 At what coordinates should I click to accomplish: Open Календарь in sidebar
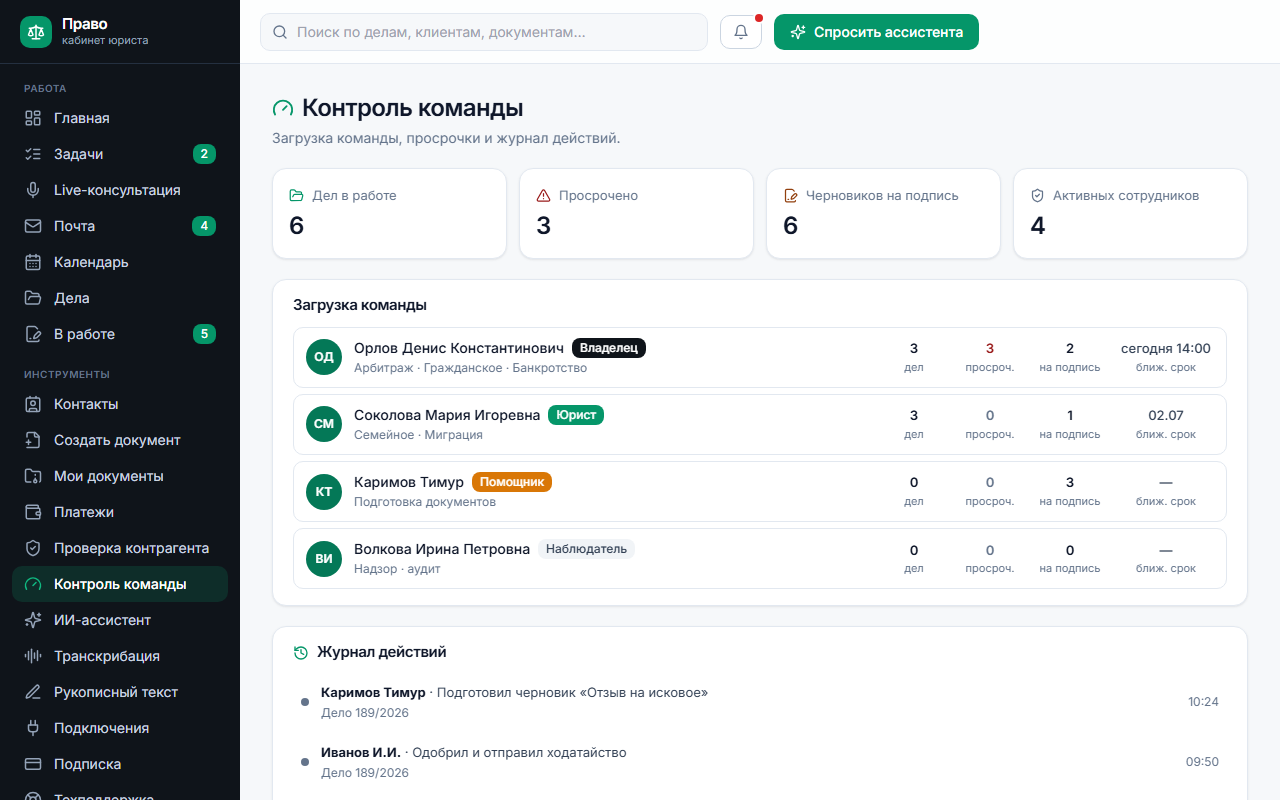click(120, 262)
